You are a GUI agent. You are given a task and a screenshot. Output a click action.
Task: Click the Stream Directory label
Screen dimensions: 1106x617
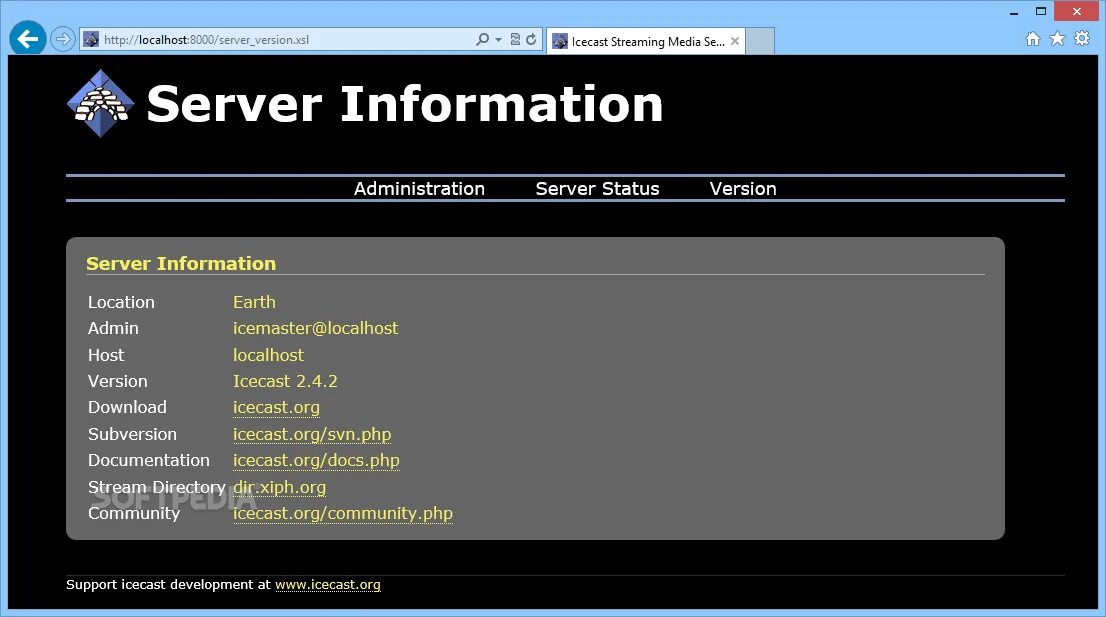tap(157, 487)
